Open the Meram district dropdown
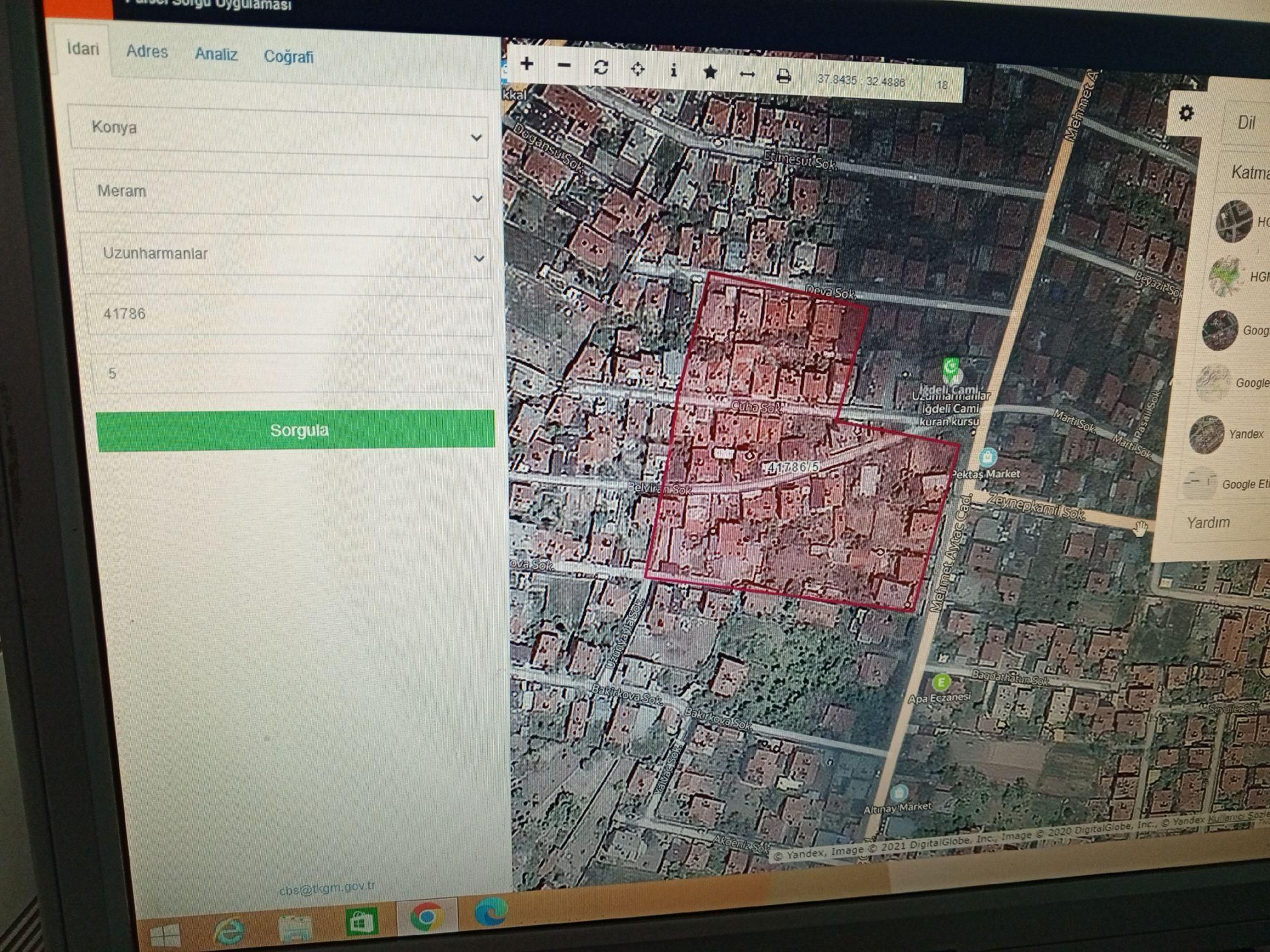 (282, 194)
